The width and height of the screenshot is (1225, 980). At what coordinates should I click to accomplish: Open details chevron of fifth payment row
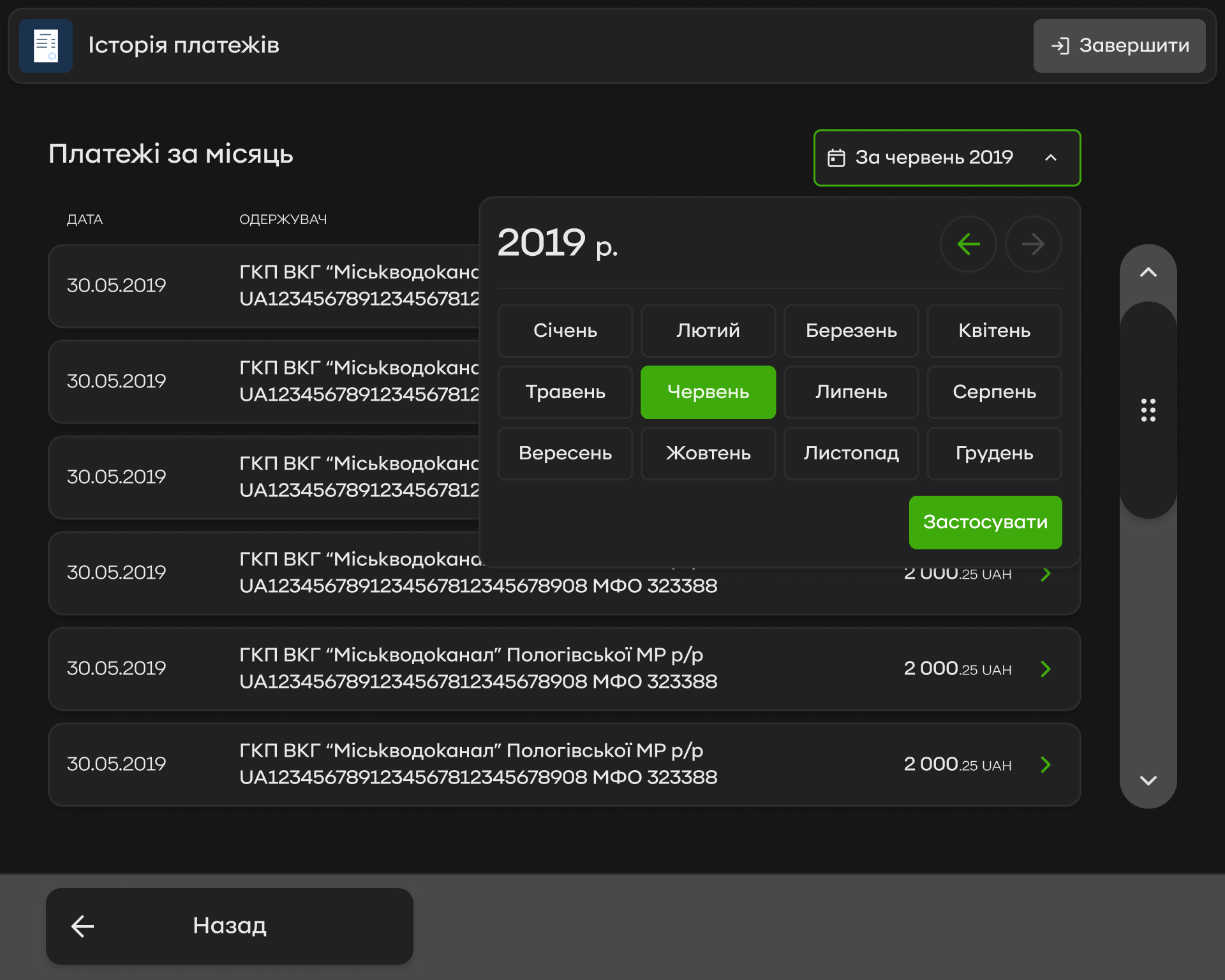pos(1045,669)
